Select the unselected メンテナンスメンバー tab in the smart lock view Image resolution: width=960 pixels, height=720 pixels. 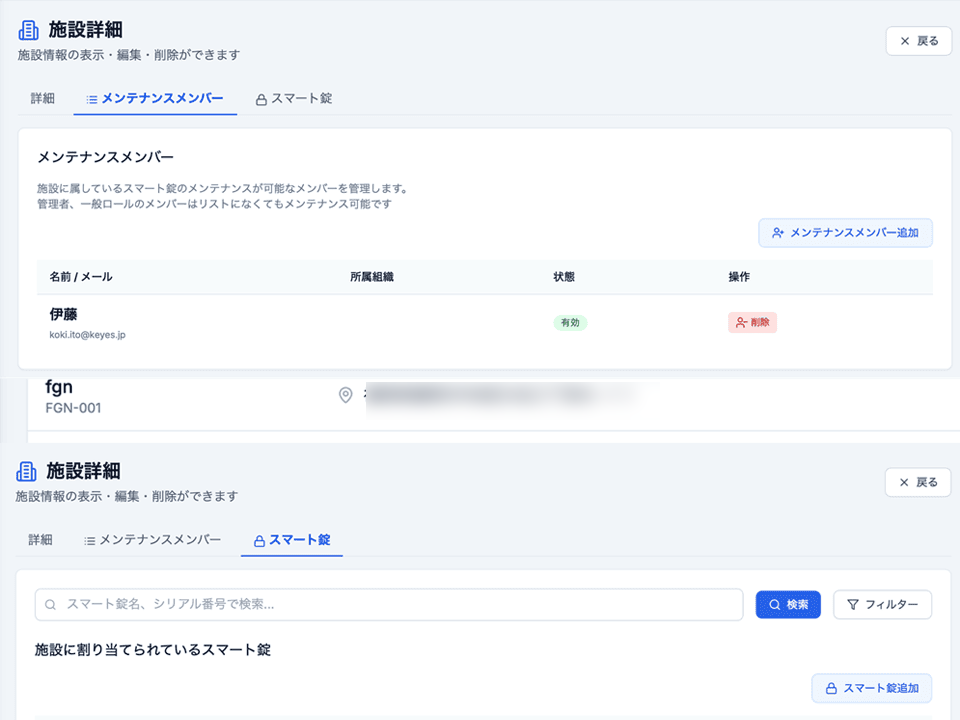point(152,540)
